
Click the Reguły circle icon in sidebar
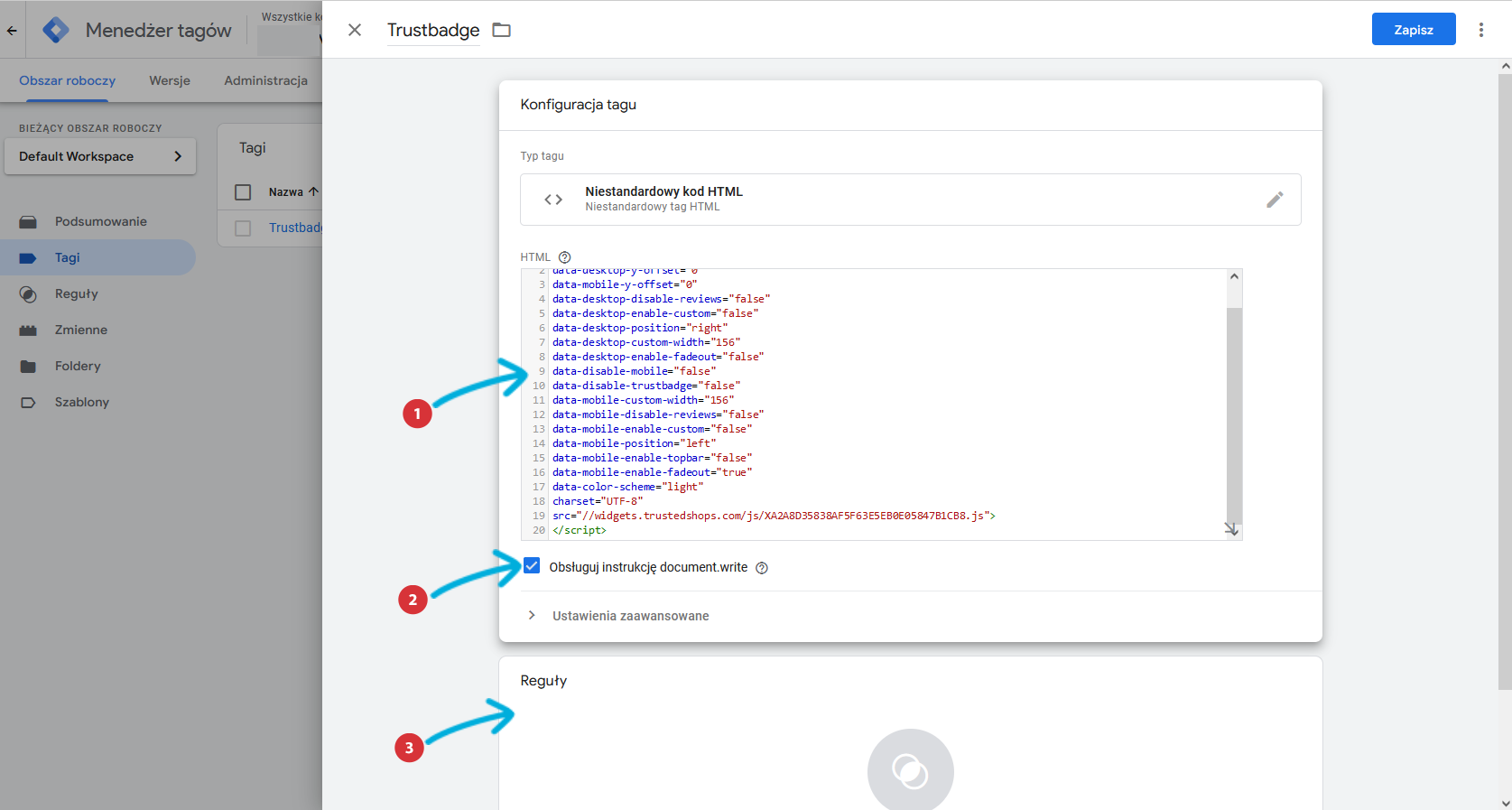[28, 294]
